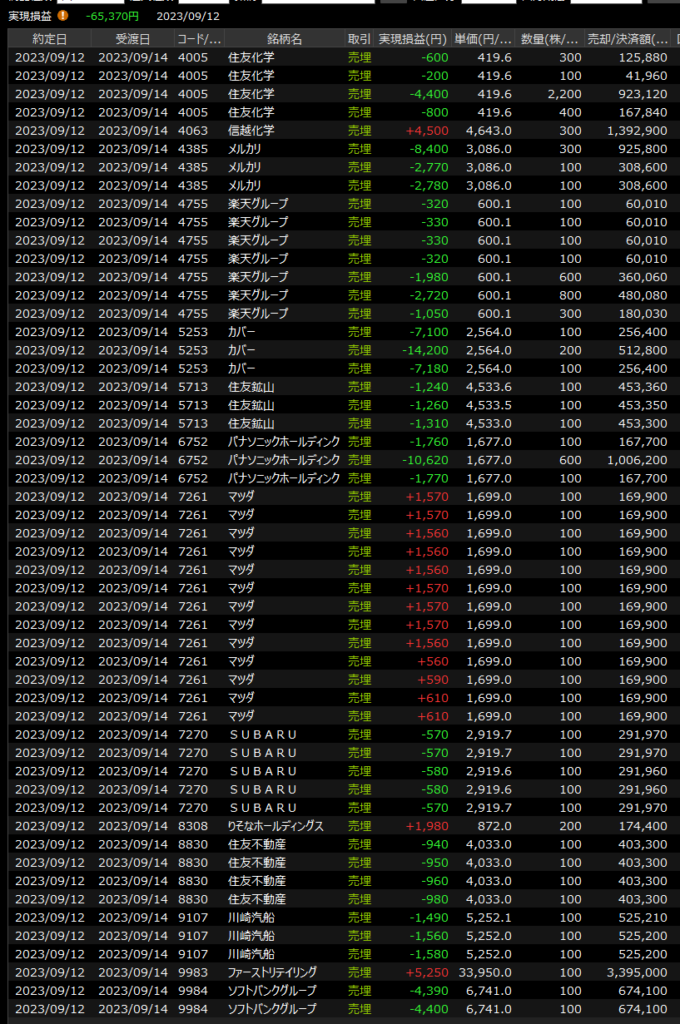Click the orange warning icon beside 実現損益
This screenshot has height=1024, width=680.
point(63,16)
